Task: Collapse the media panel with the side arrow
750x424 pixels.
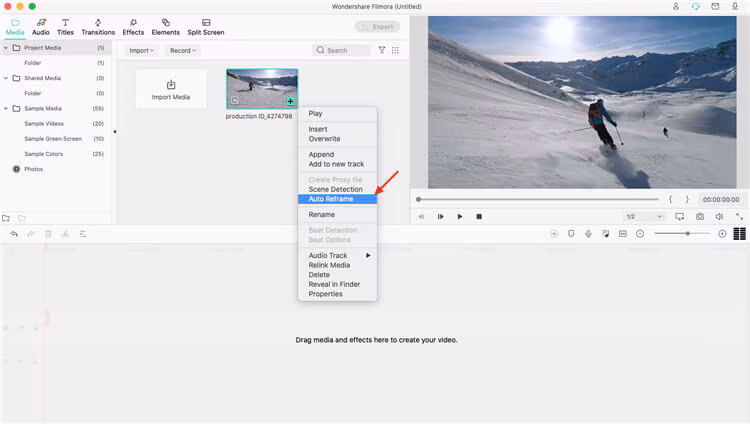Action: tap(115, 132)
